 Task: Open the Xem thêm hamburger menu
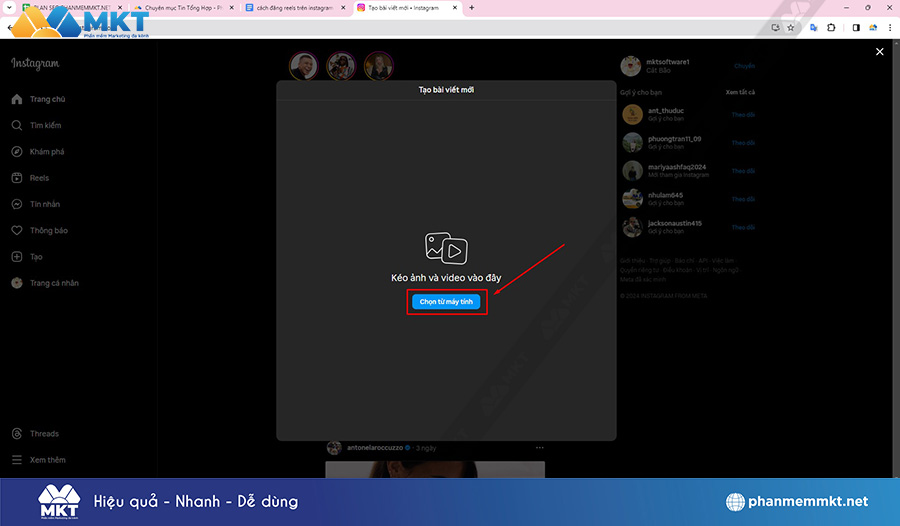coord(17,460)
